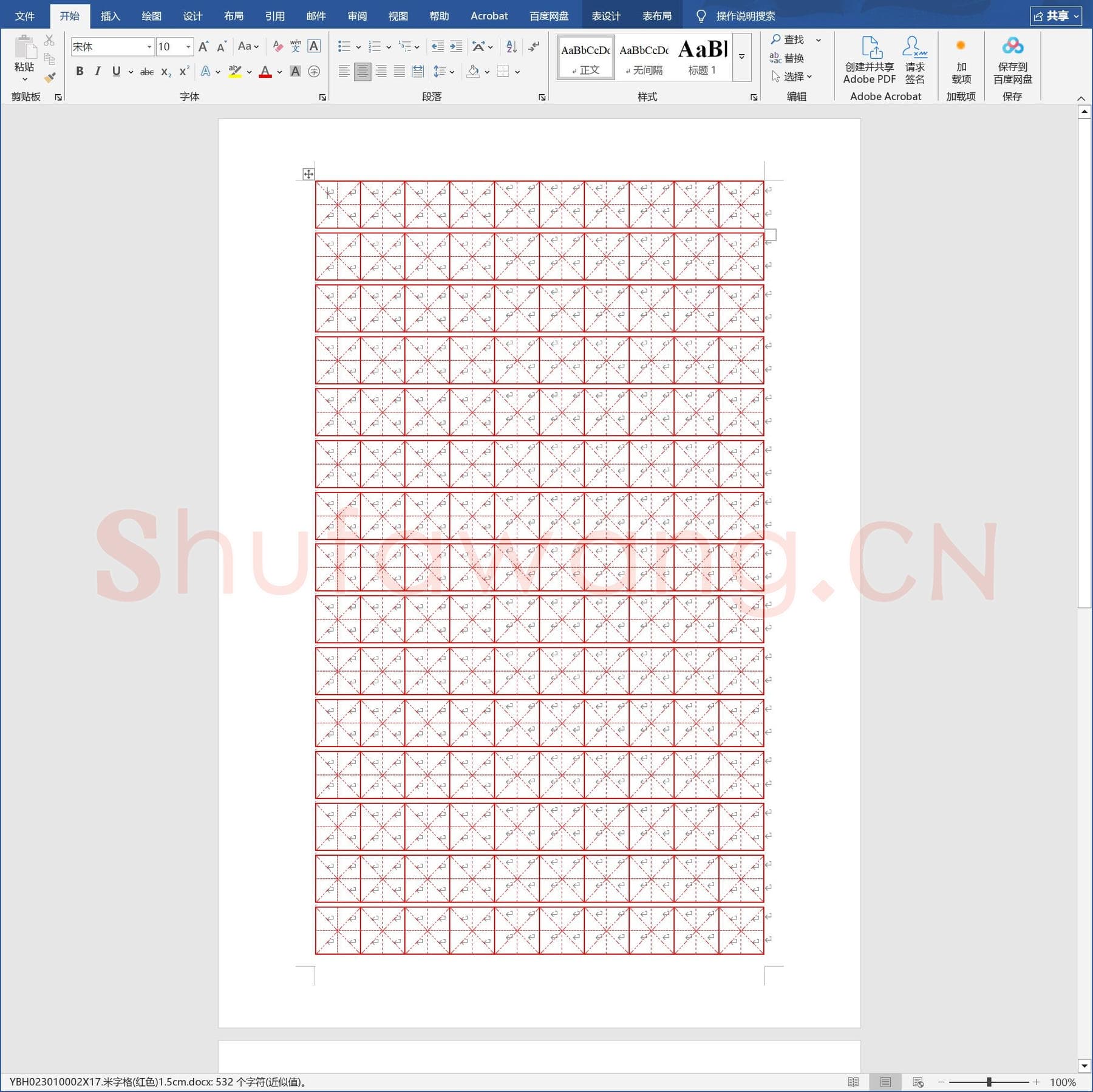Switch to the 审阅 tab

[357, 16]
